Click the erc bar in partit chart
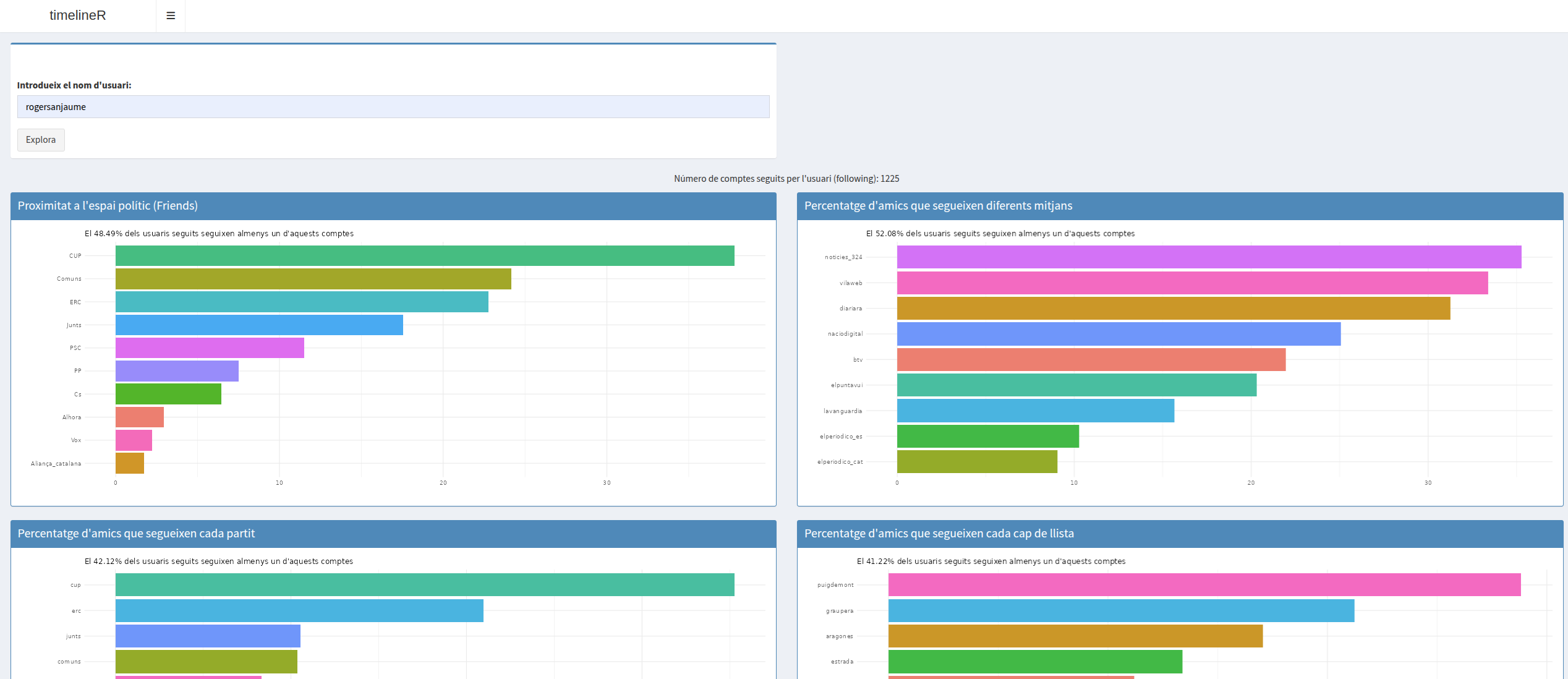The image size is (1568, 679). point(299,611)
